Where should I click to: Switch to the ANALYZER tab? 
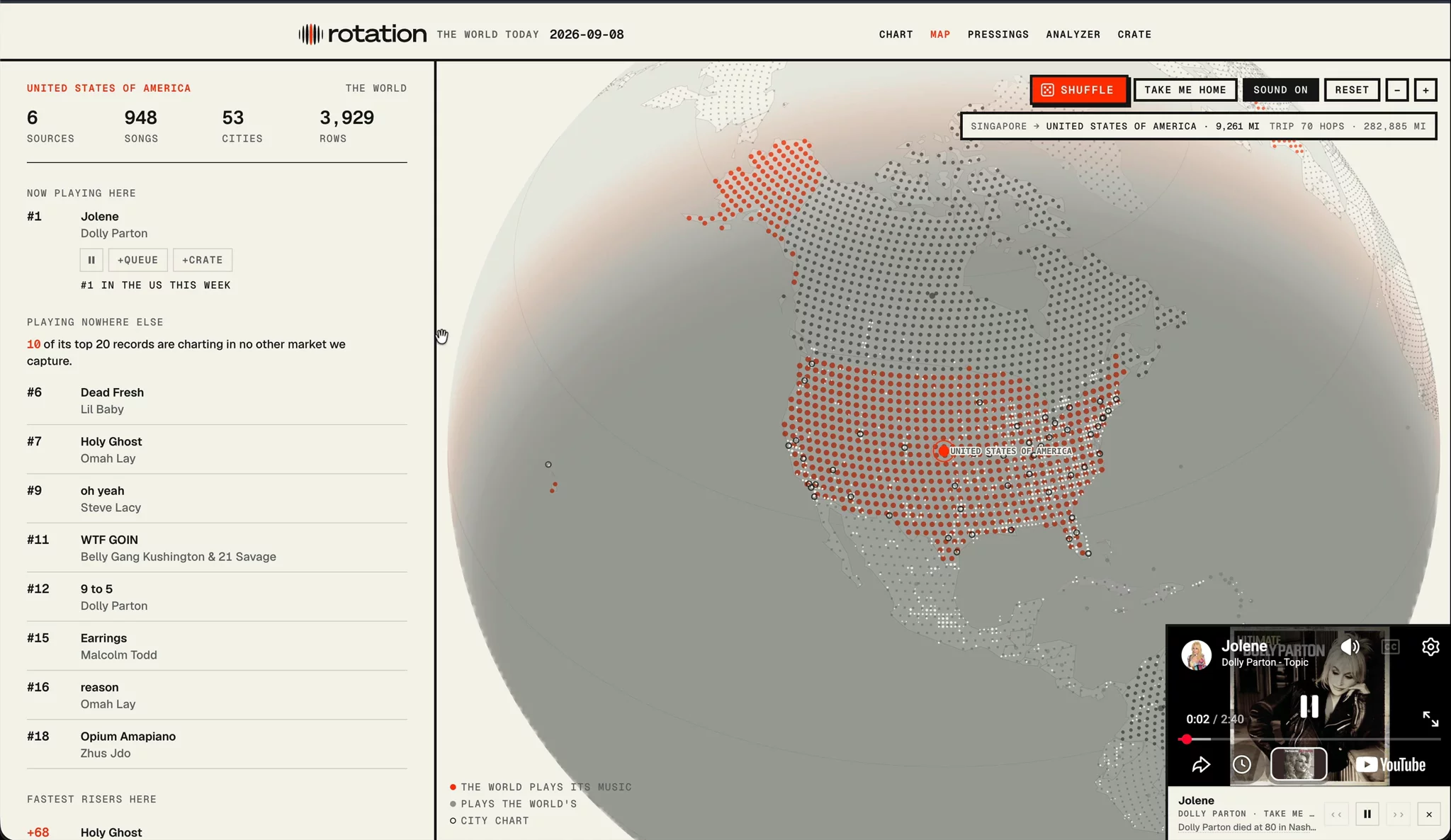pos(1073,34)
